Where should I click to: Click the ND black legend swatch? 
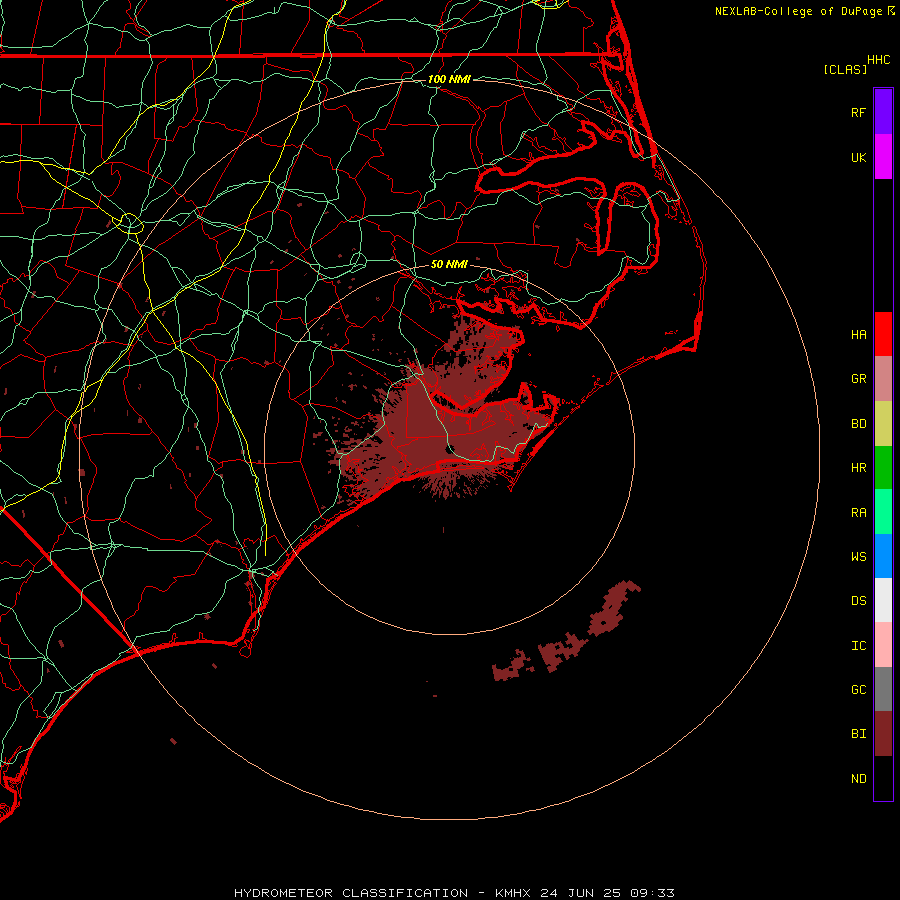[x=883, y=778]
